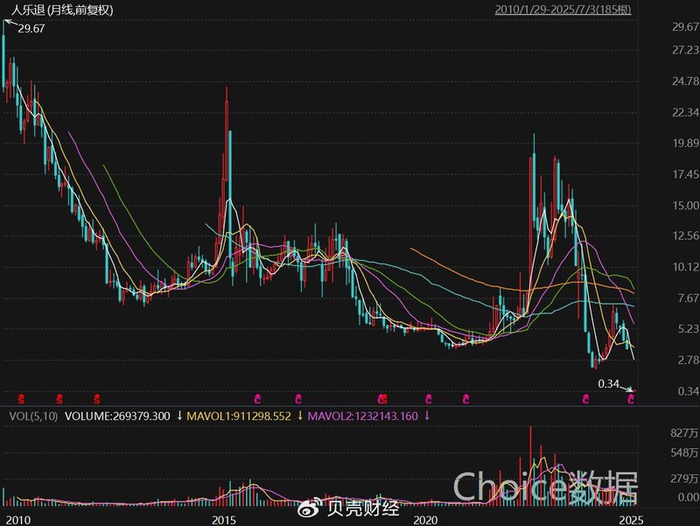This screenshot has width=700, height=526.
Task: Click the leftmost red S event marker
Action: 21,399
